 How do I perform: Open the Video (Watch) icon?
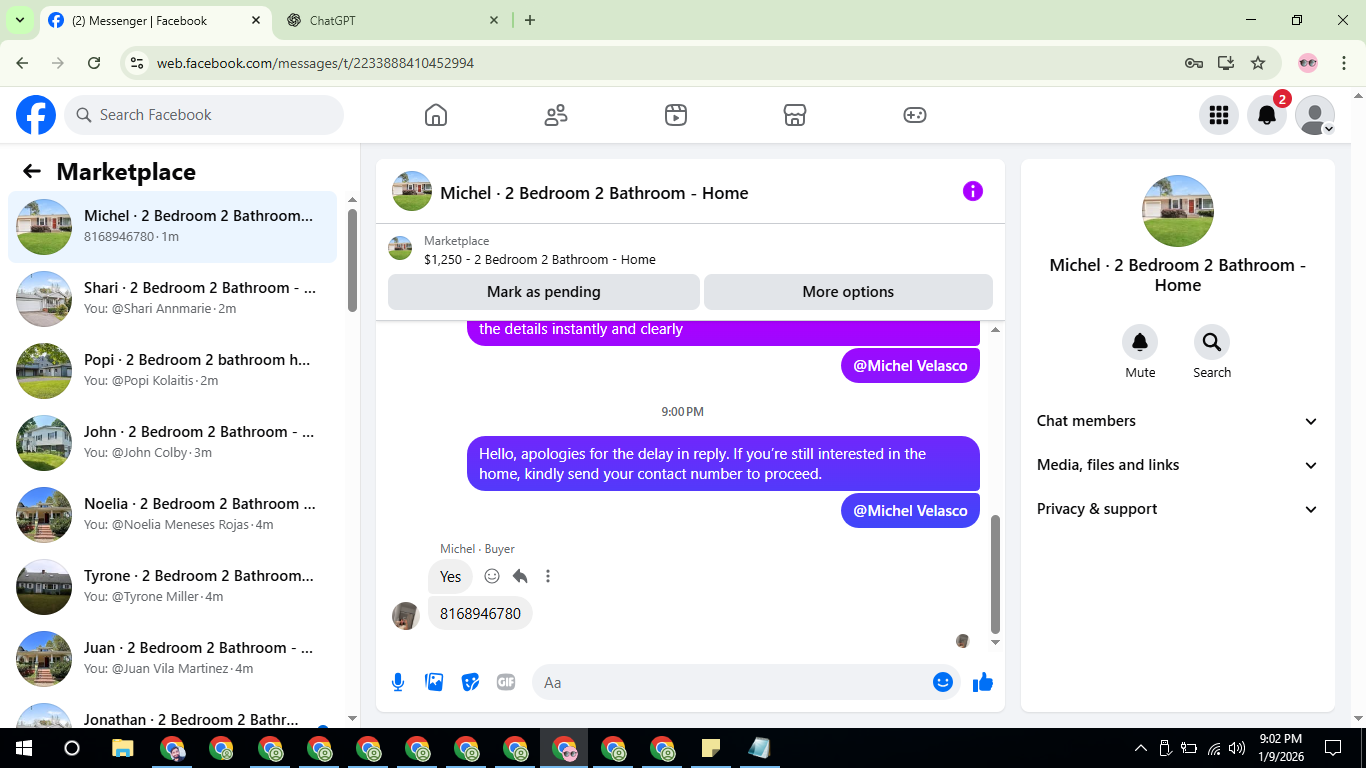click(676, 115)
